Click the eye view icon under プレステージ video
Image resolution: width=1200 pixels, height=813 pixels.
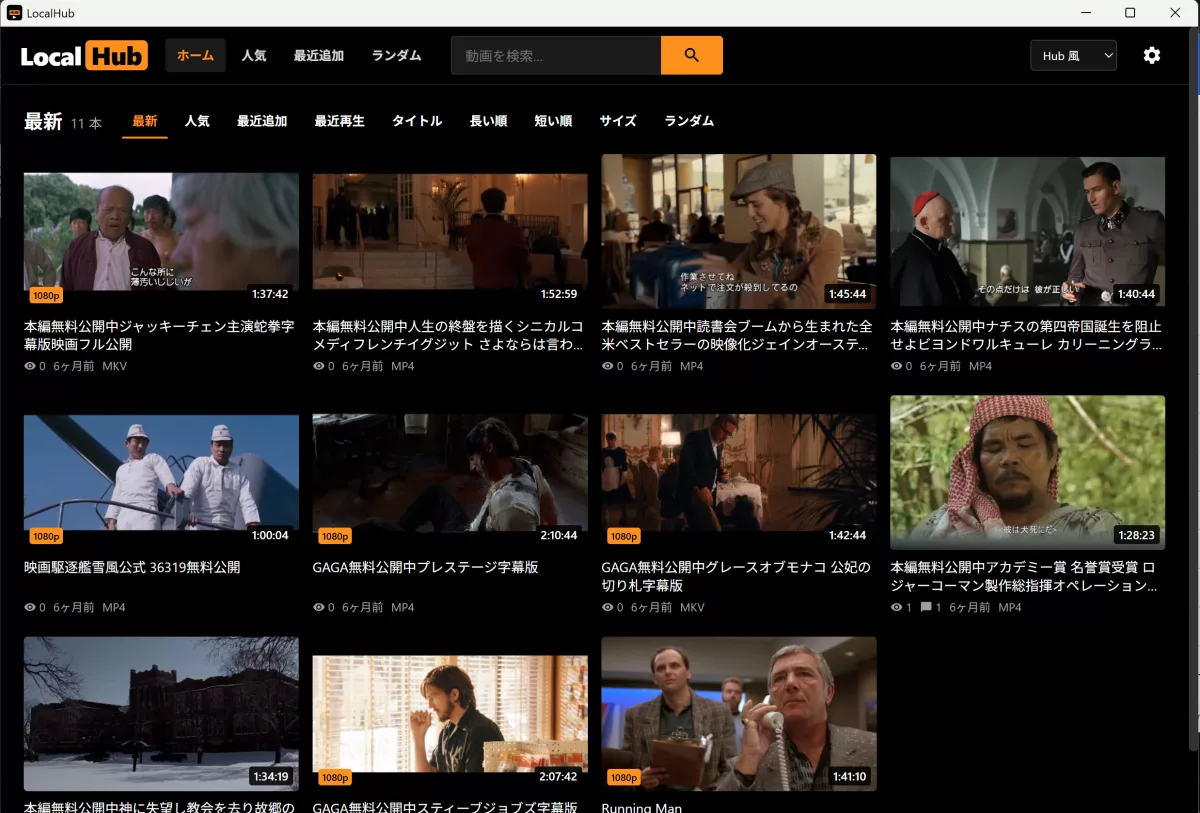tap(319, 607)
